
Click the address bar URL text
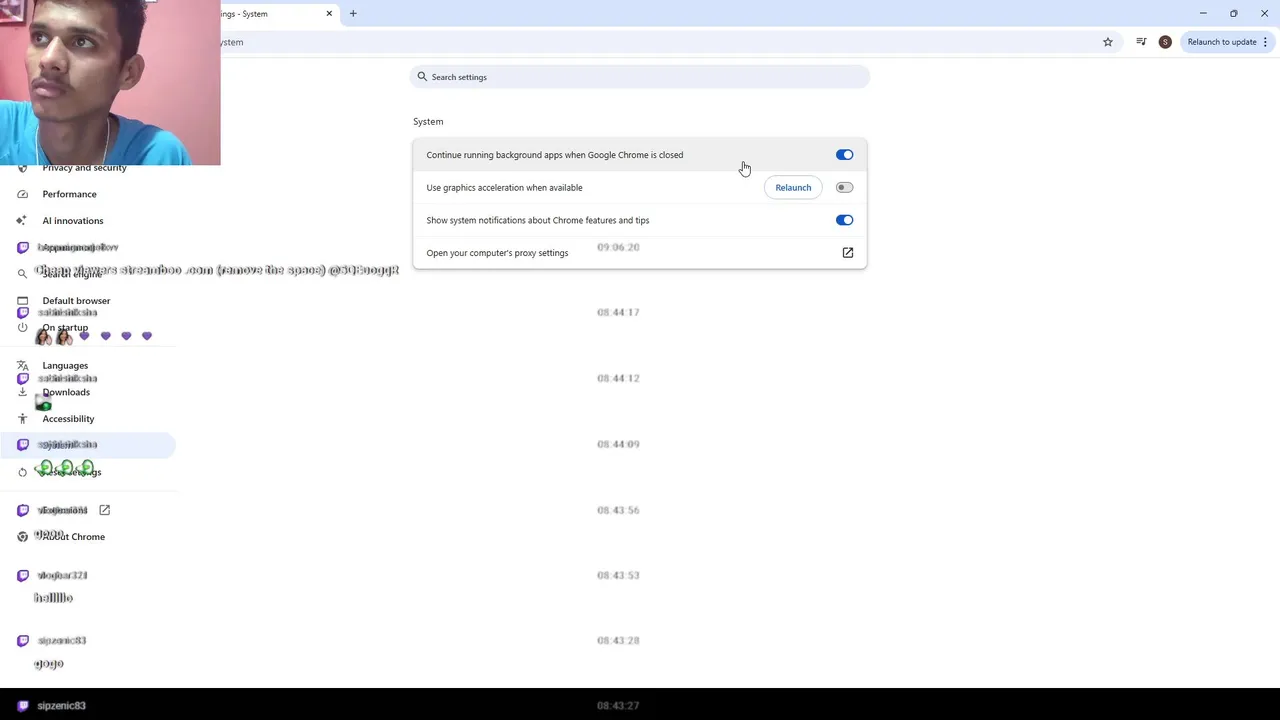tap(232, 42)
